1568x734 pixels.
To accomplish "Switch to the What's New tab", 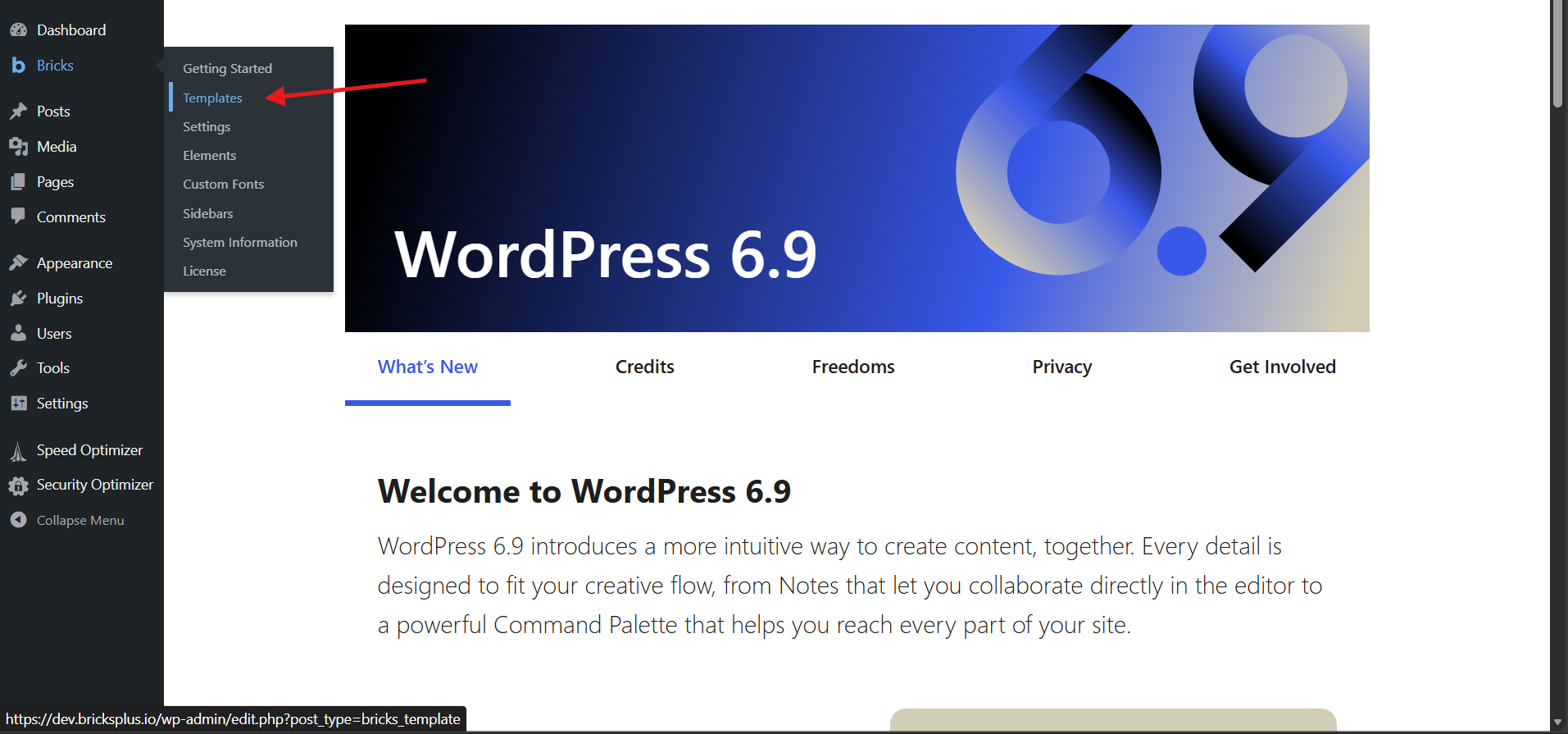I will (x=428, y=367).
